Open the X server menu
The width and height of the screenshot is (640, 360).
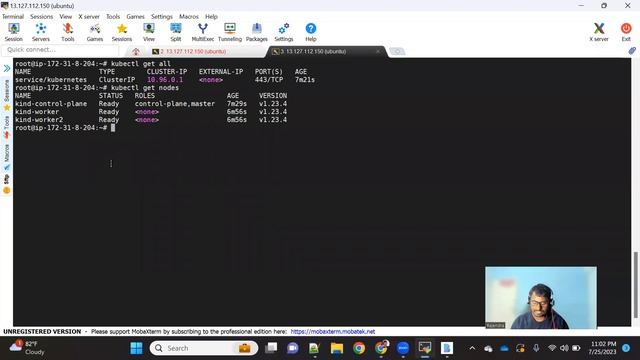[89, 16]
